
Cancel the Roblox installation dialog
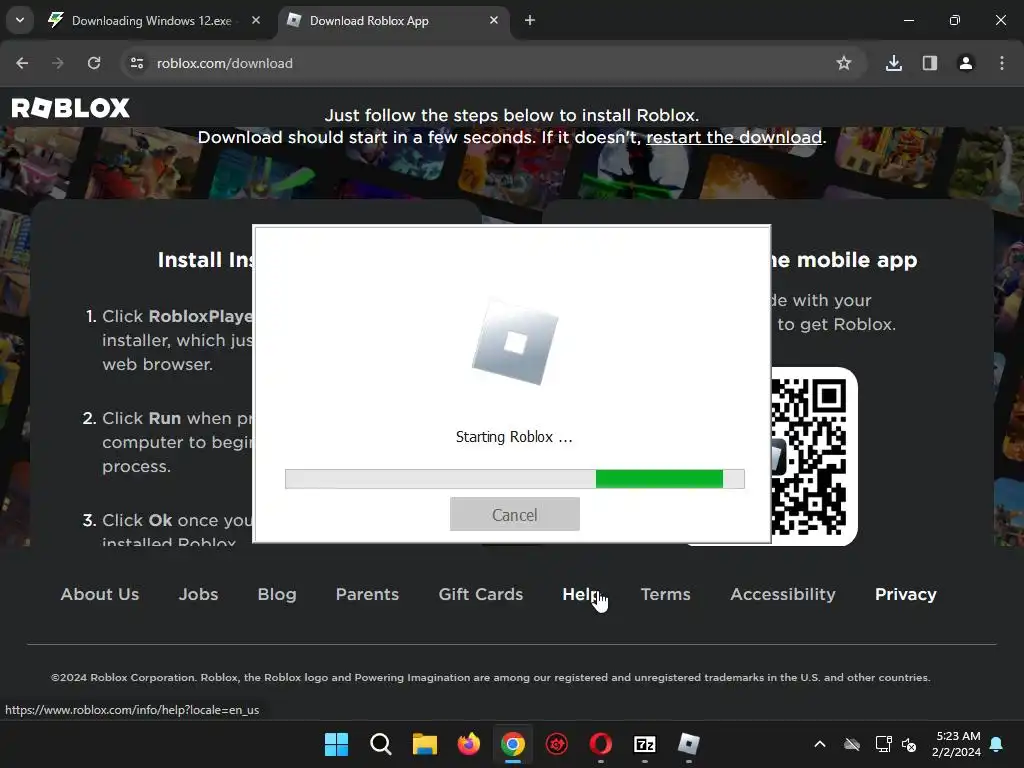click(515, 514)
